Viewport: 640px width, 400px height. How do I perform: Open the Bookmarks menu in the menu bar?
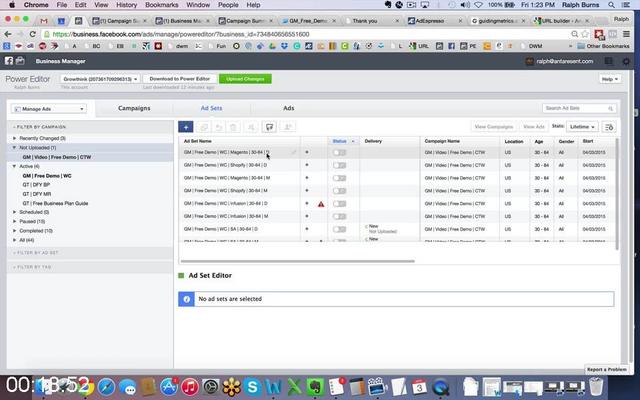click(x=162, y=5)
